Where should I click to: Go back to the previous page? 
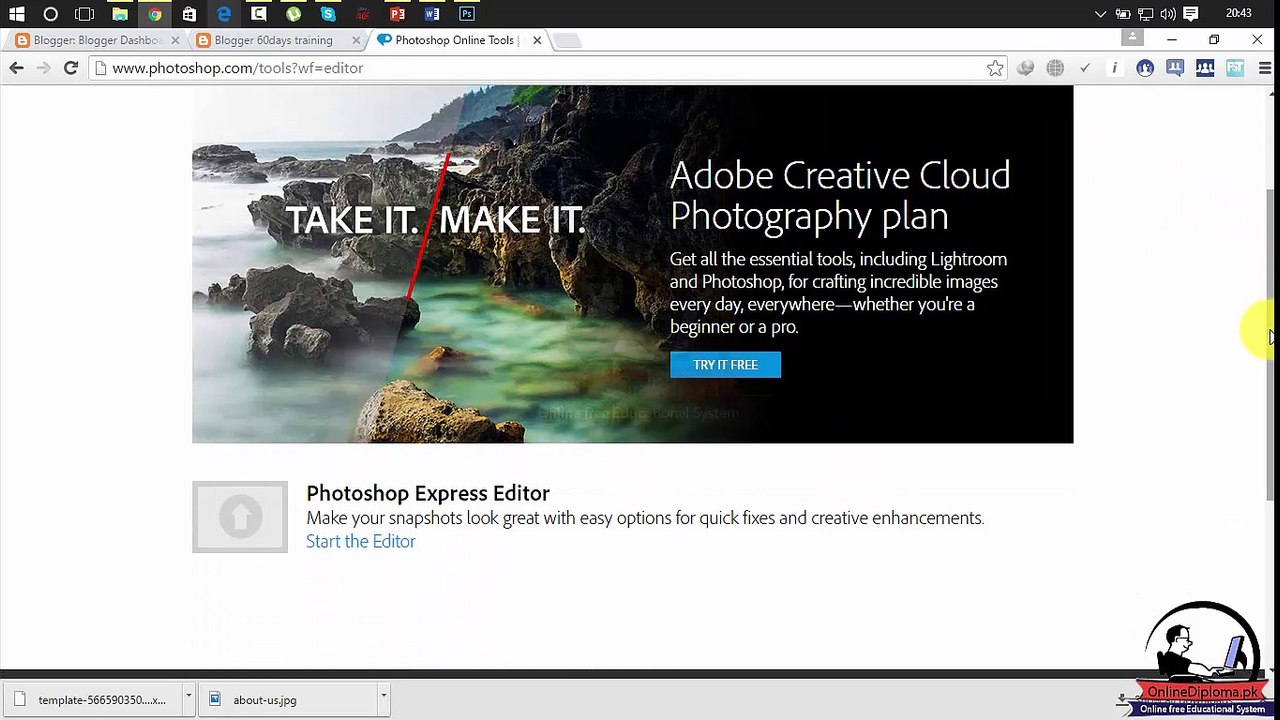click(x=16, y=68)
